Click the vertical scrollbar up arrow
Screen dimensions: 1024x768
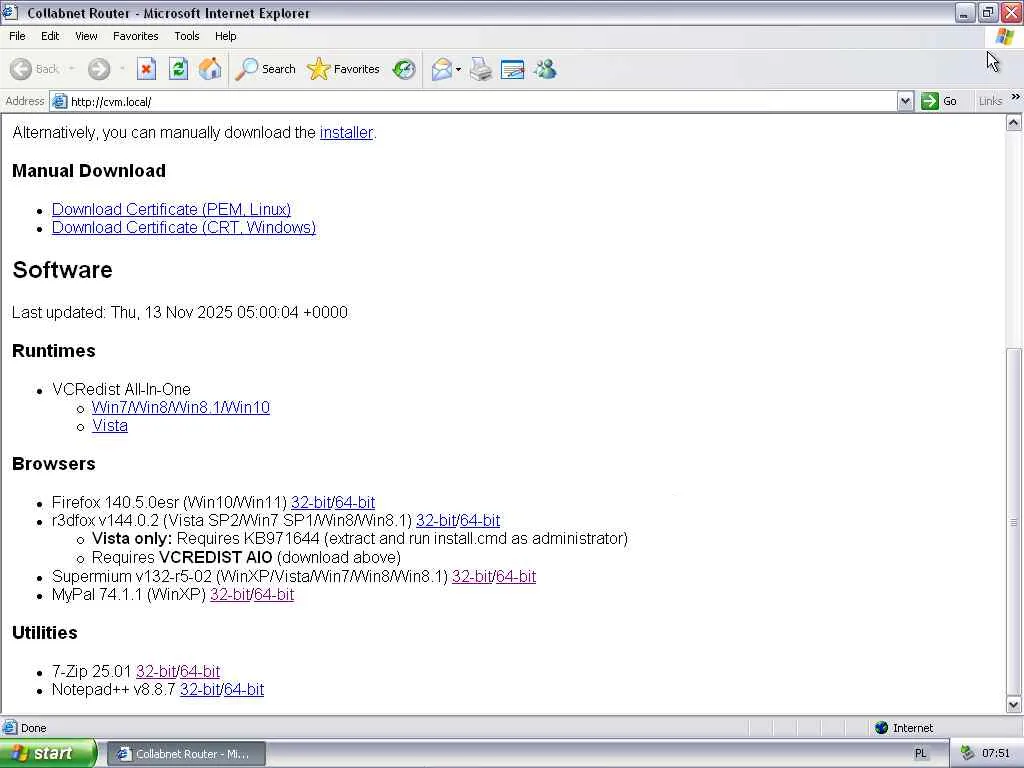click(x=1014, y=123)
